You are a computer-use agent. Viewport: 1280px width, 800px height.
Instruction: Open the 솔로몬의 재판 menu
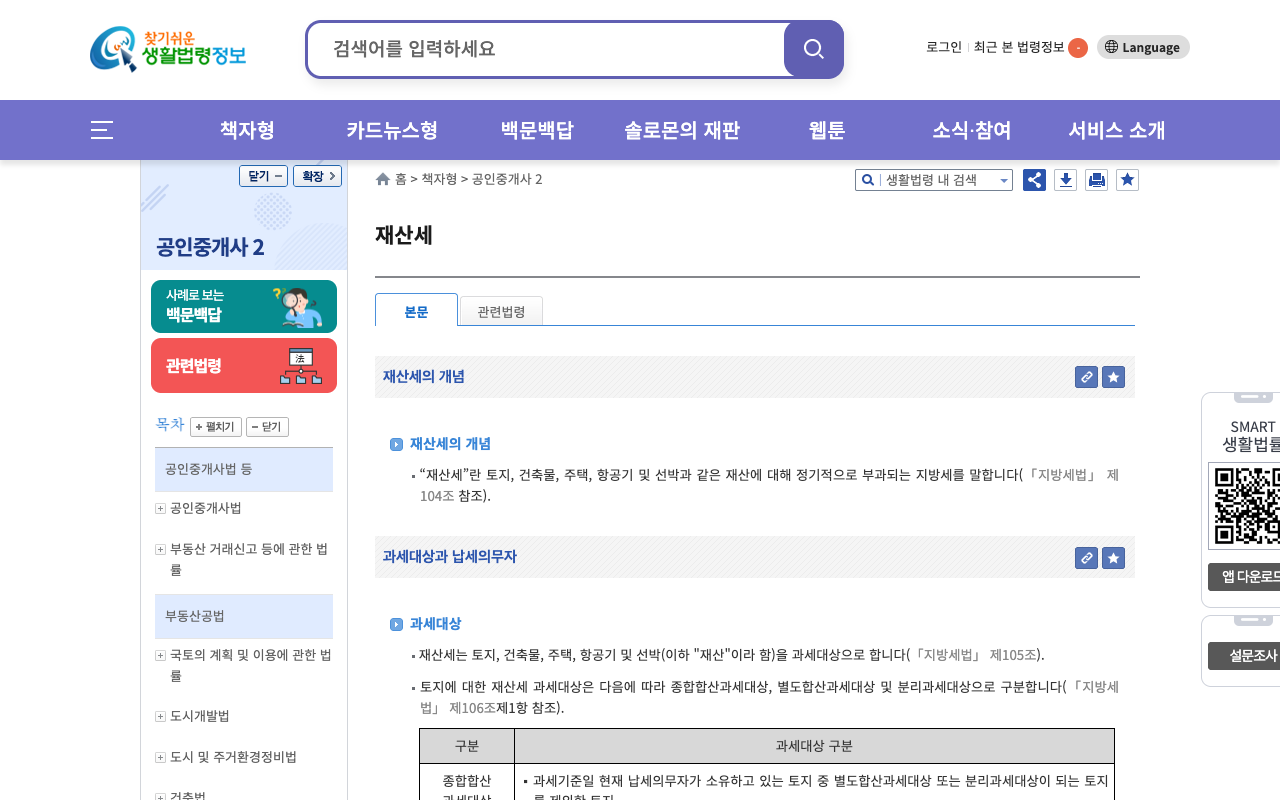pyautogui.click(x=682, y=130)
